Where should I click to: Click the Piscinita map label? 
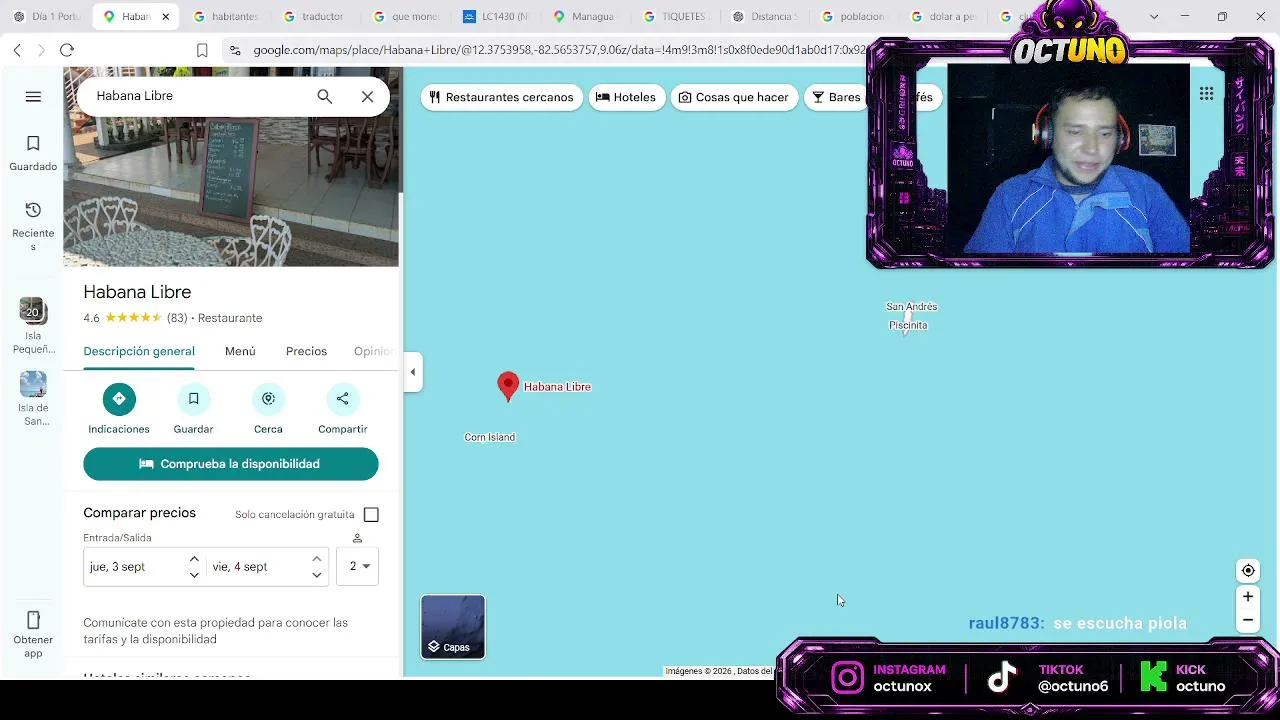(x=908, y=325)
